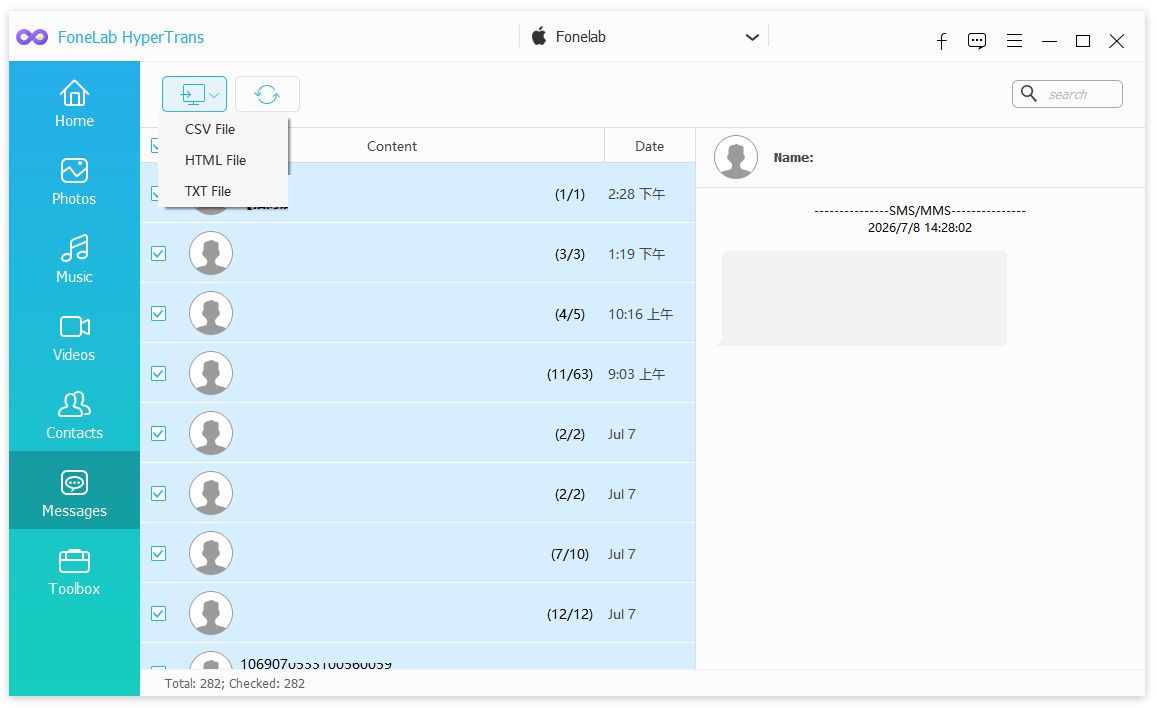Click avatar of the (7/10) conversation
The width and height of the screenshot is (1157, 708).
point(211,553)
